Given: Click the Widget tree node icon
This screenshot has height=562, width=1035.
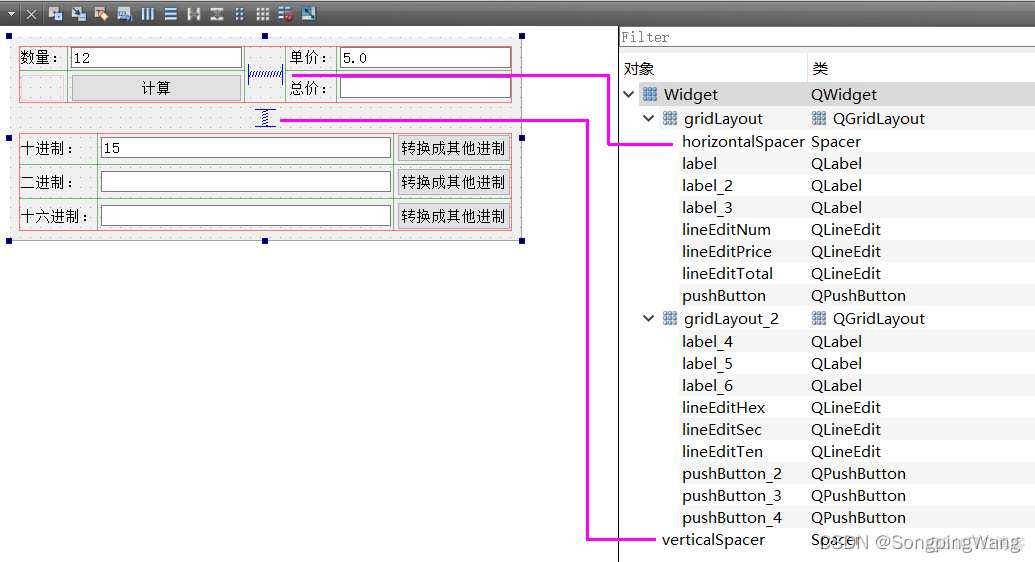Looking at the screenshot, I should (650, 94).
